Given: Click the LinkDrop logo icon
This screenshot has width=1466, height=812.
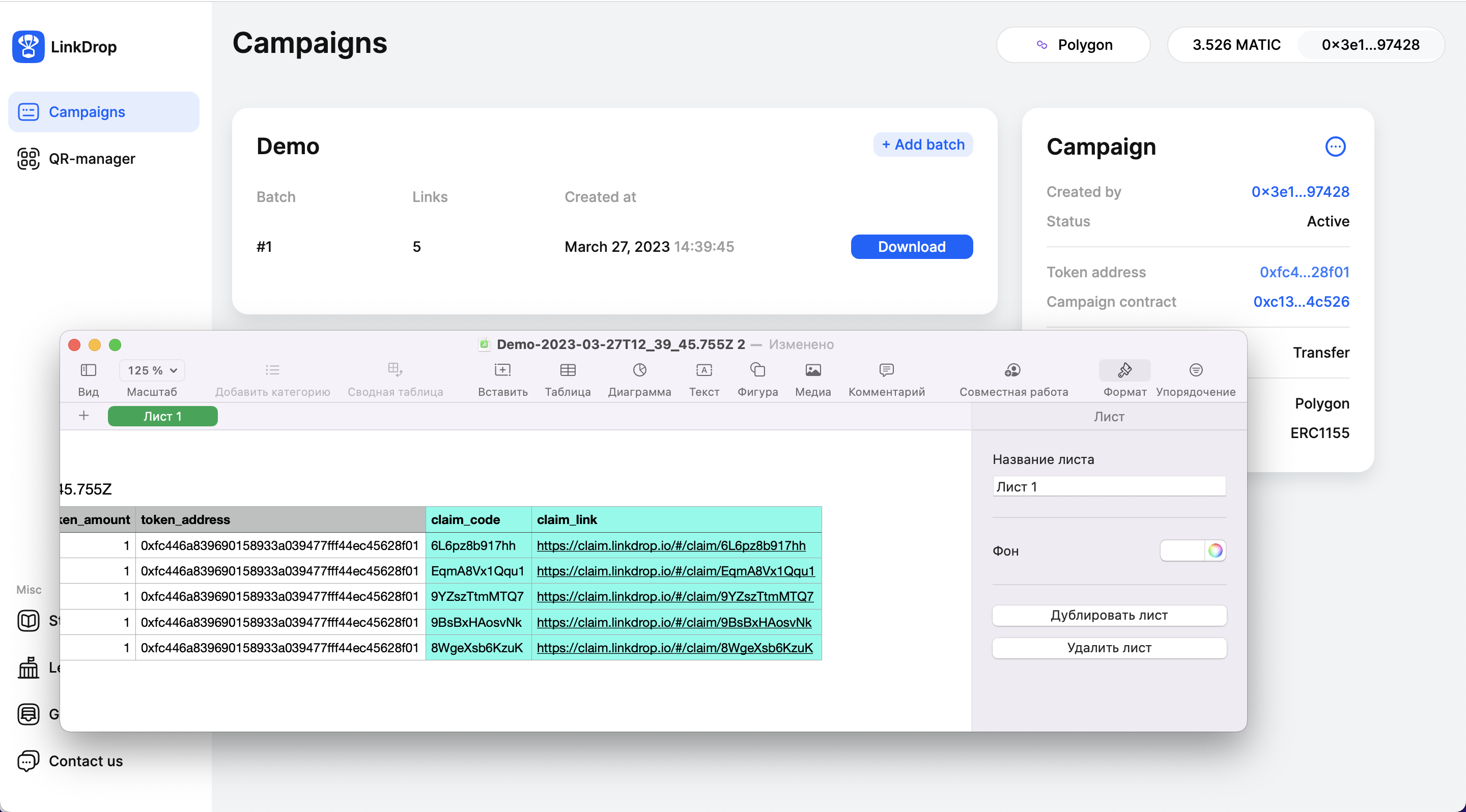Looking at the screenshot, I should [x=28, y=47].
